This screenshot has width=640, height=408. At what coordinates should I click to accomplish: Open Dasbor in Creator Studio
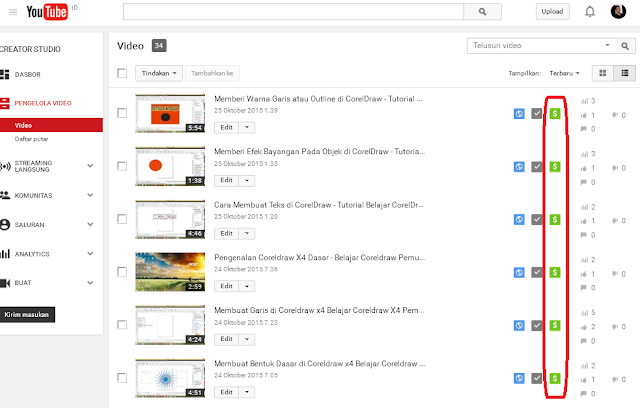[27, 75]
